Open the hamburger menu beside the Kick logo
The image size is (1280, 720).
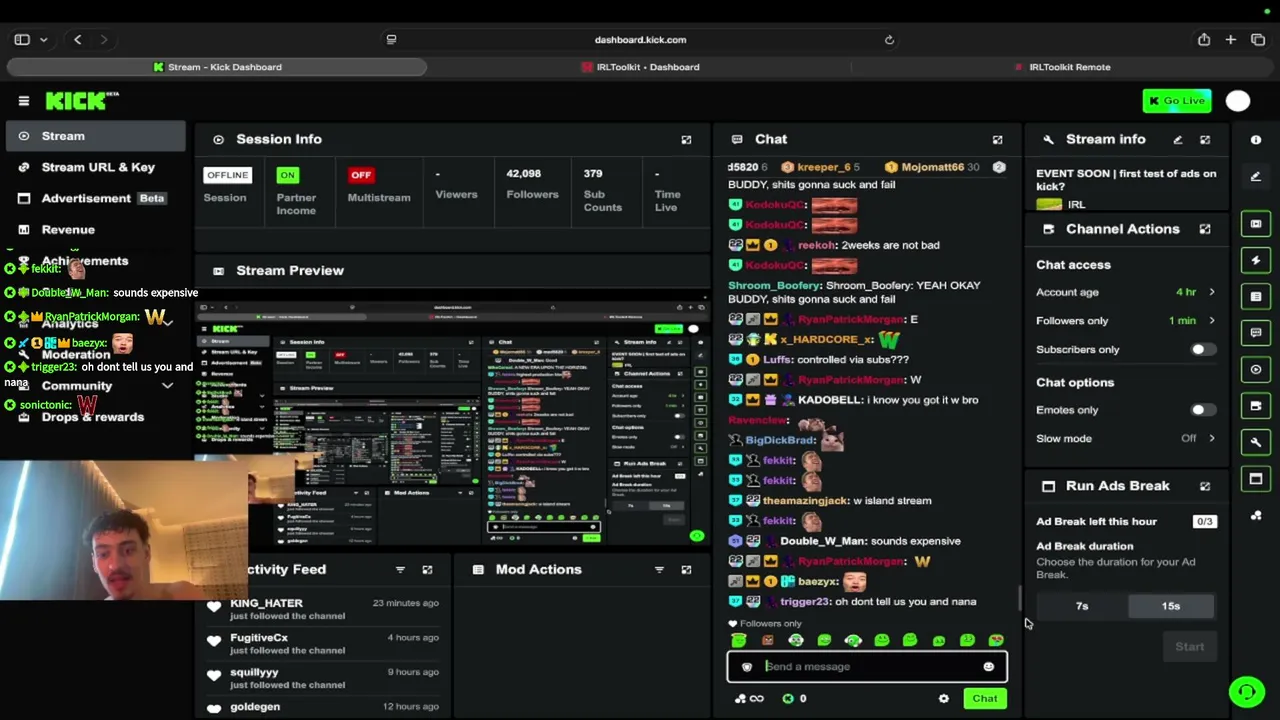(x=24, y=101)
